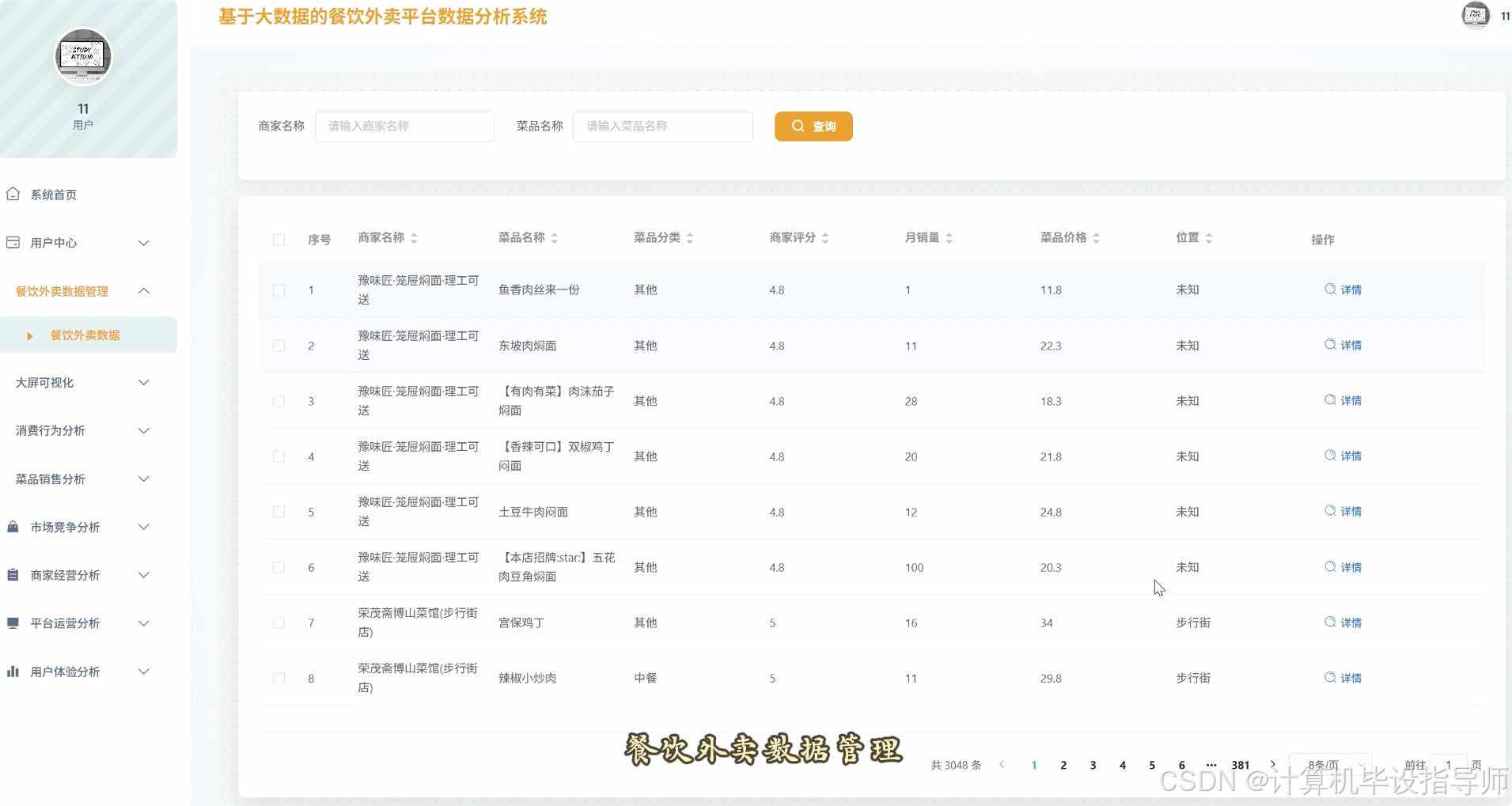Open 详情 for the 宫保鸡丁 row
Screen dimensions: 1512x806
1343,622
